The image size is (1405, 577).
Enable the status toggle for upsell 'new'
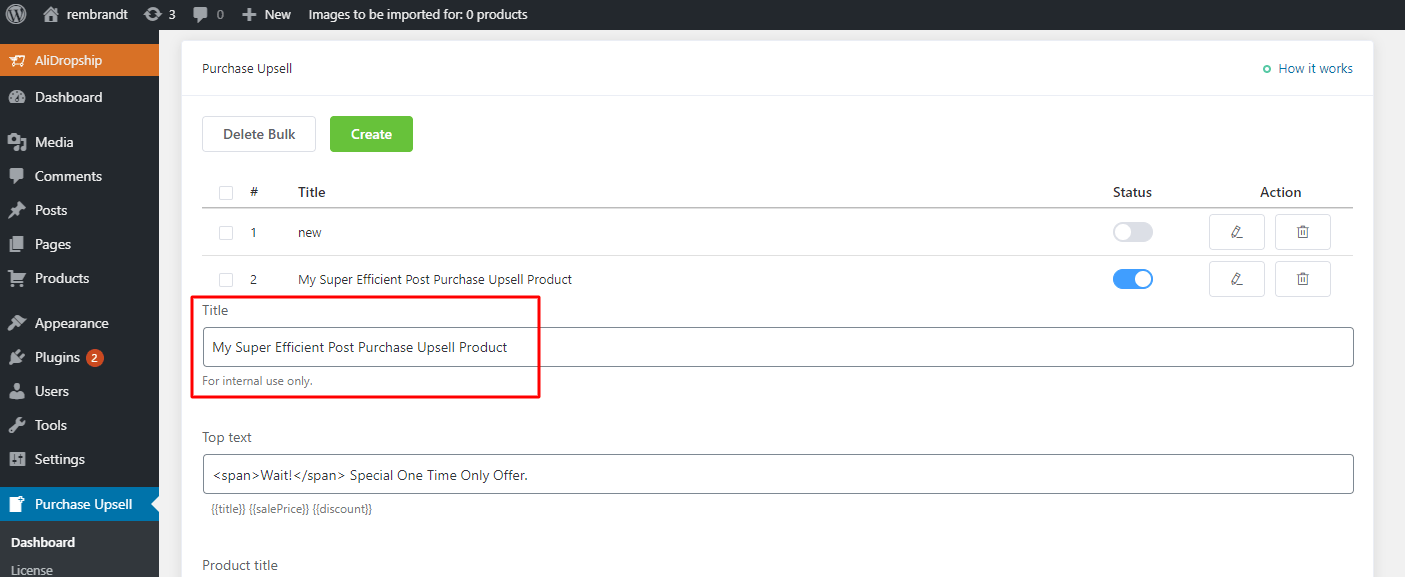coord(1132,231)
